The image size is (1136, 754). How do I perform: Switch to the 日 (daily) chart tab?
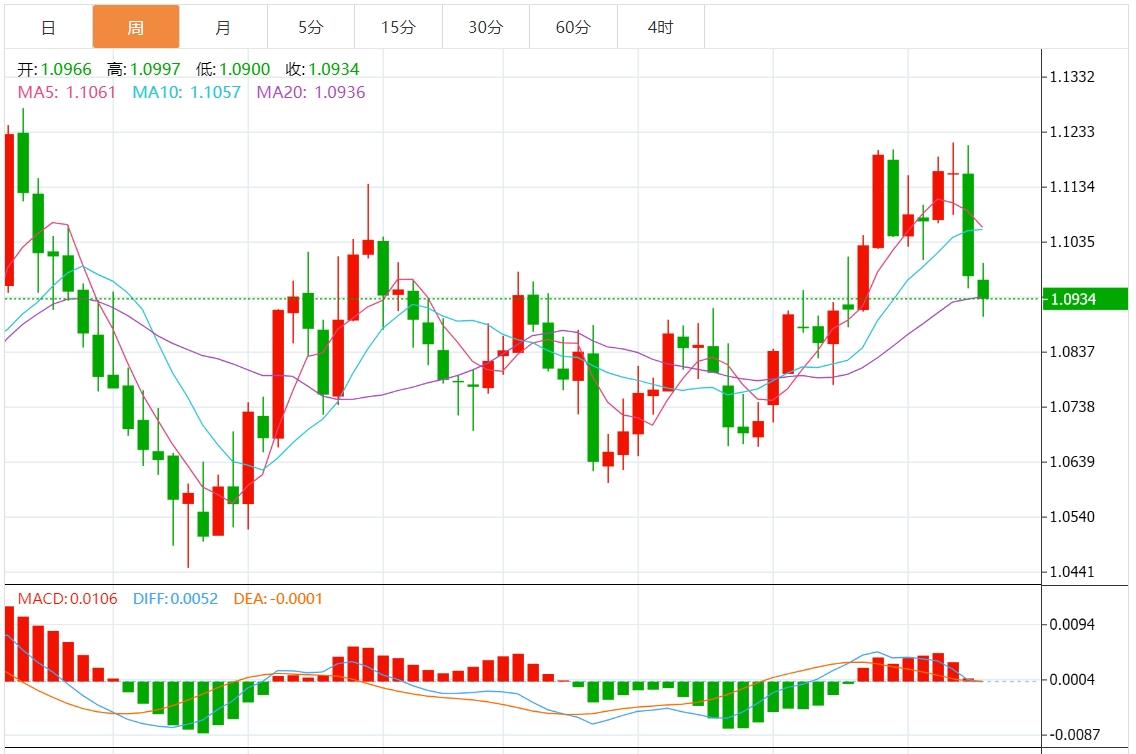tap(48, 27)
